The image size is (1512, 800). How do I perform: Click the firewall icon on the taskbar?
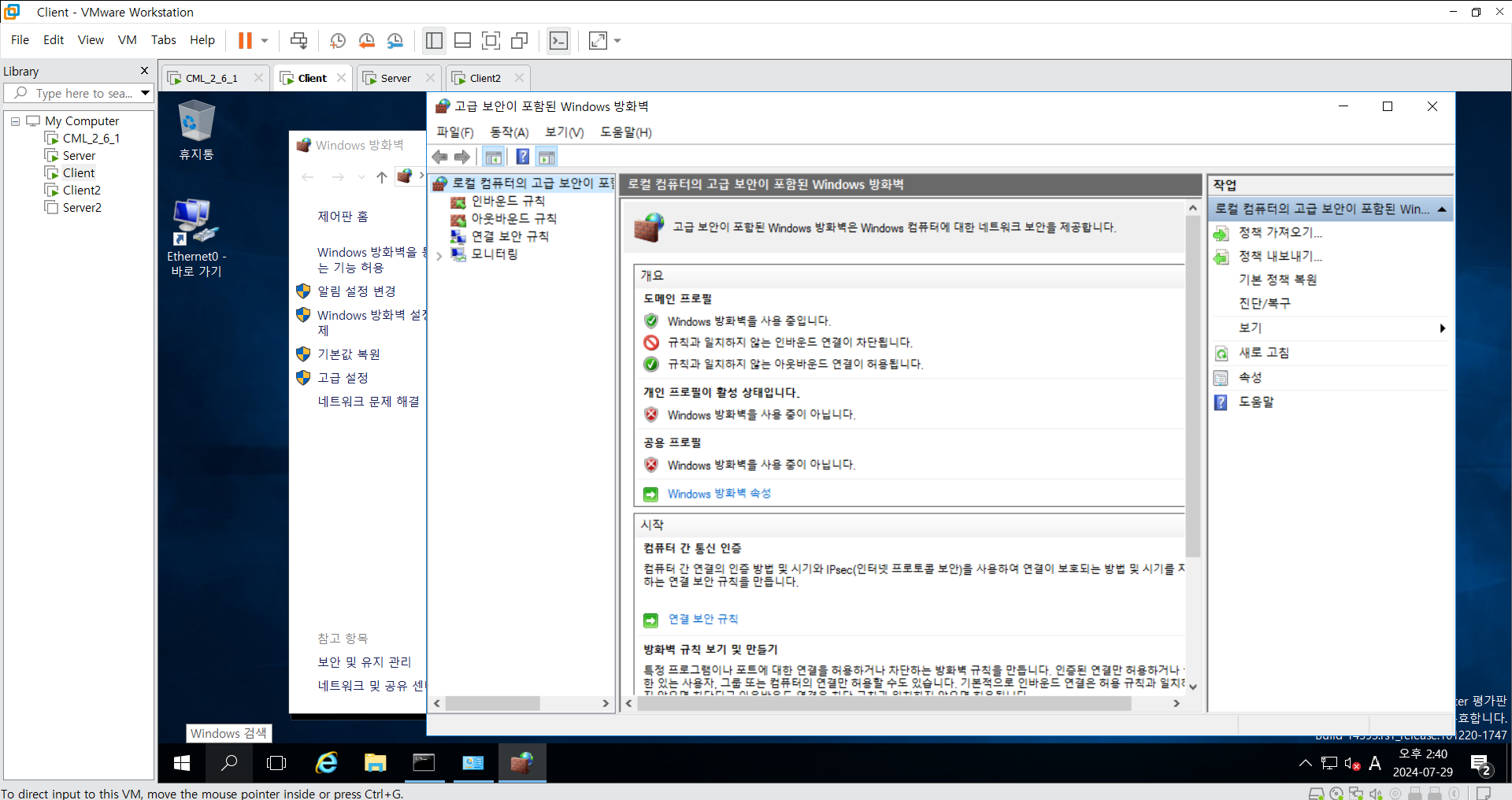click(521, 762)
